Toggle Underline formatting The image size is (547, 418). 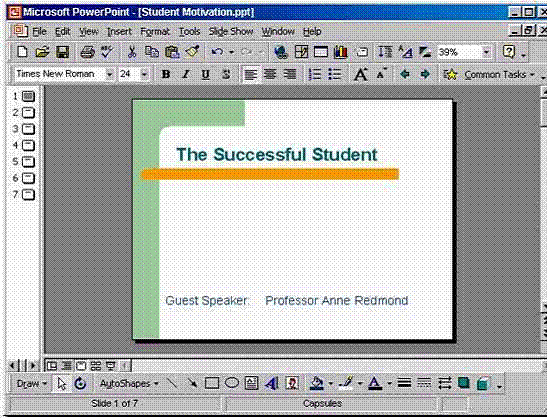(206, 74)
